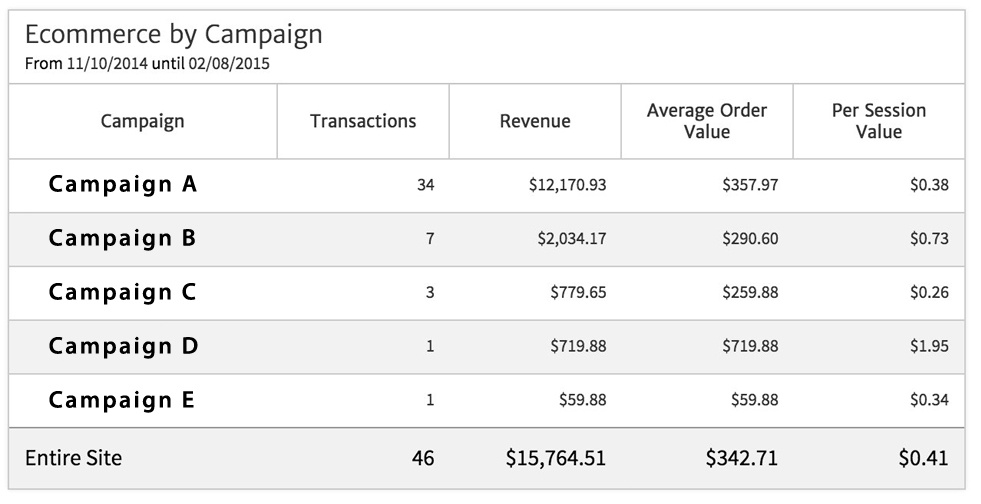Select Campaign B revenue $2,034.17
981x504 pixels.
pos(571,239)
